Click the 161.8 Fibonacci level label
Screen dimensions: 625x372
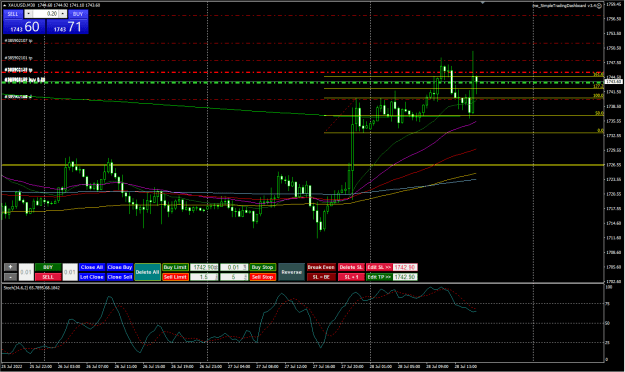[x=598, y=74]
